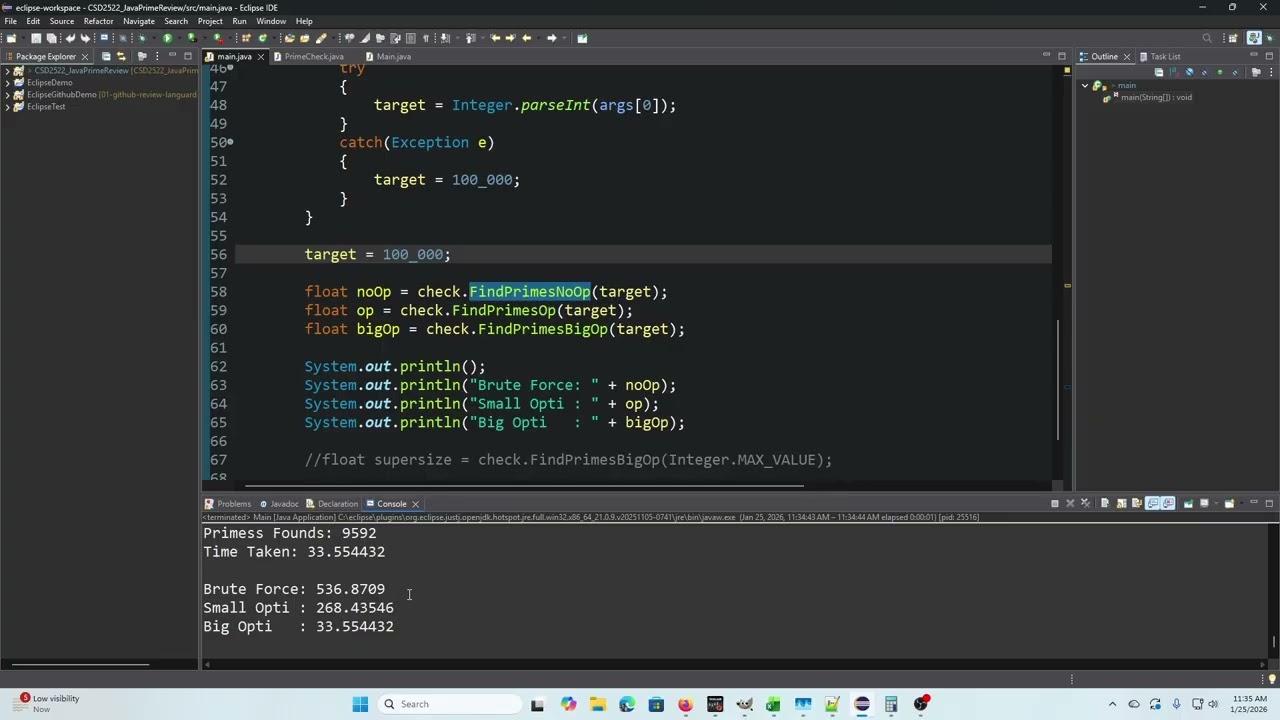Close the main.java editor tab
Viewport: 1280px width, 720px height.
tap(261, 56)
